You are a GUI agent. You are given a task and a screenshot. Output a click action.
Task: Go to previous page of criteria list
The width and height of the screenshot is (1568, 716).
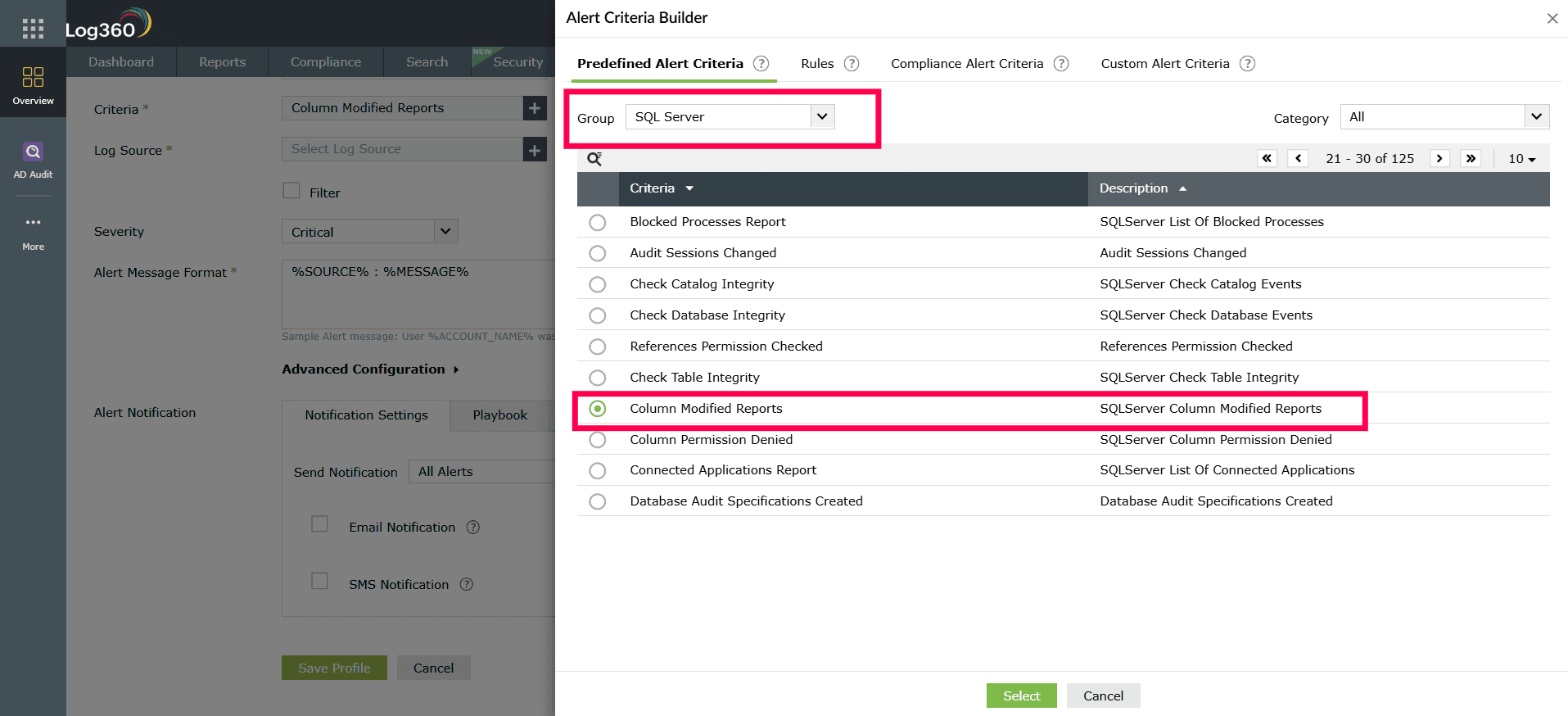point(1298,158)
